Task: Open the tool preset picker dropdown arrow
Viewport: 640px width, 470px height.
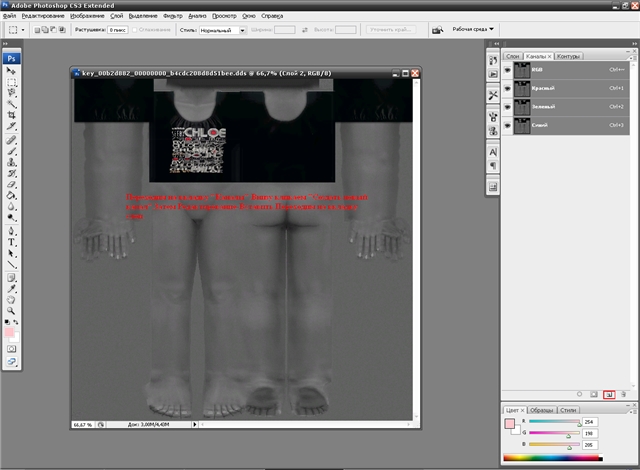Action: (24, 30)
